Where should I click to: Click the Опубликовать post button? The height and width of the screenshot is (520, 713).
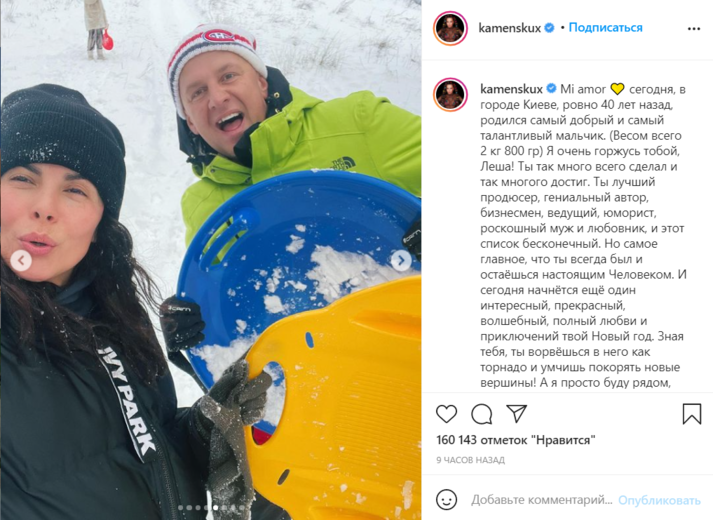(659, 500)
